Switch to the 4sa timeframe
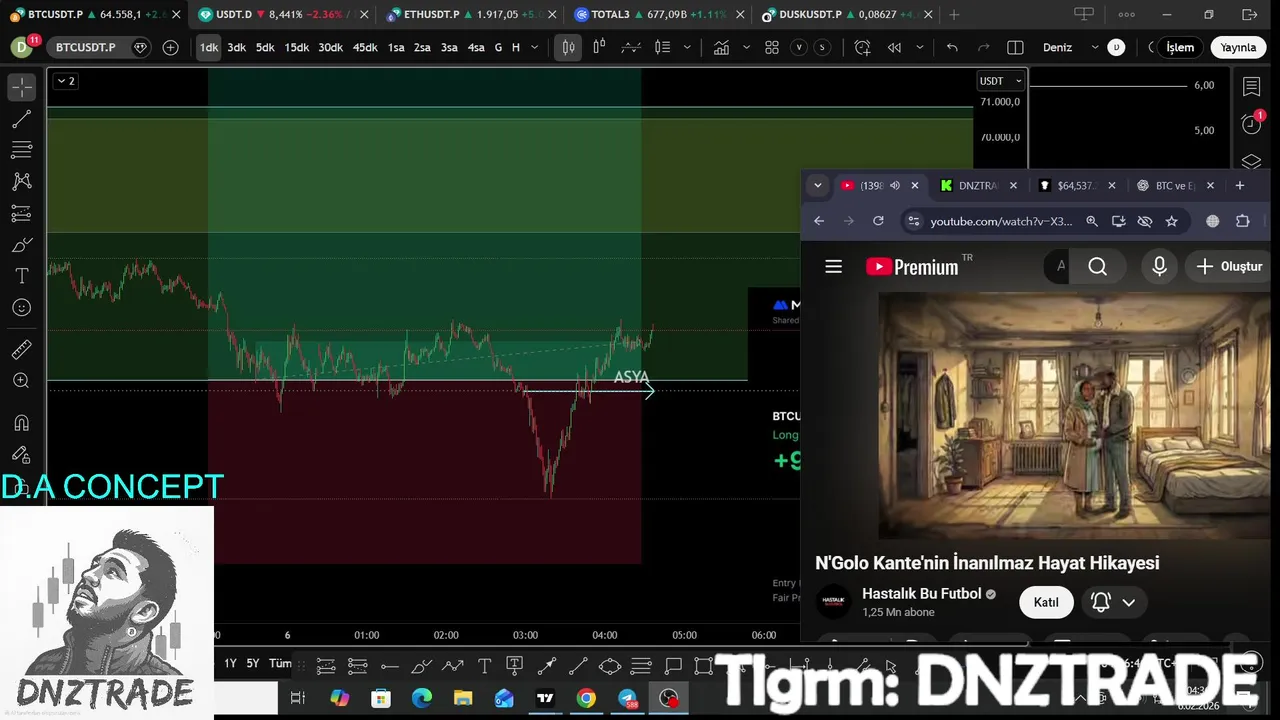Image resolution: width=1280 pixels, height=720 pixels. click(476, 47)
